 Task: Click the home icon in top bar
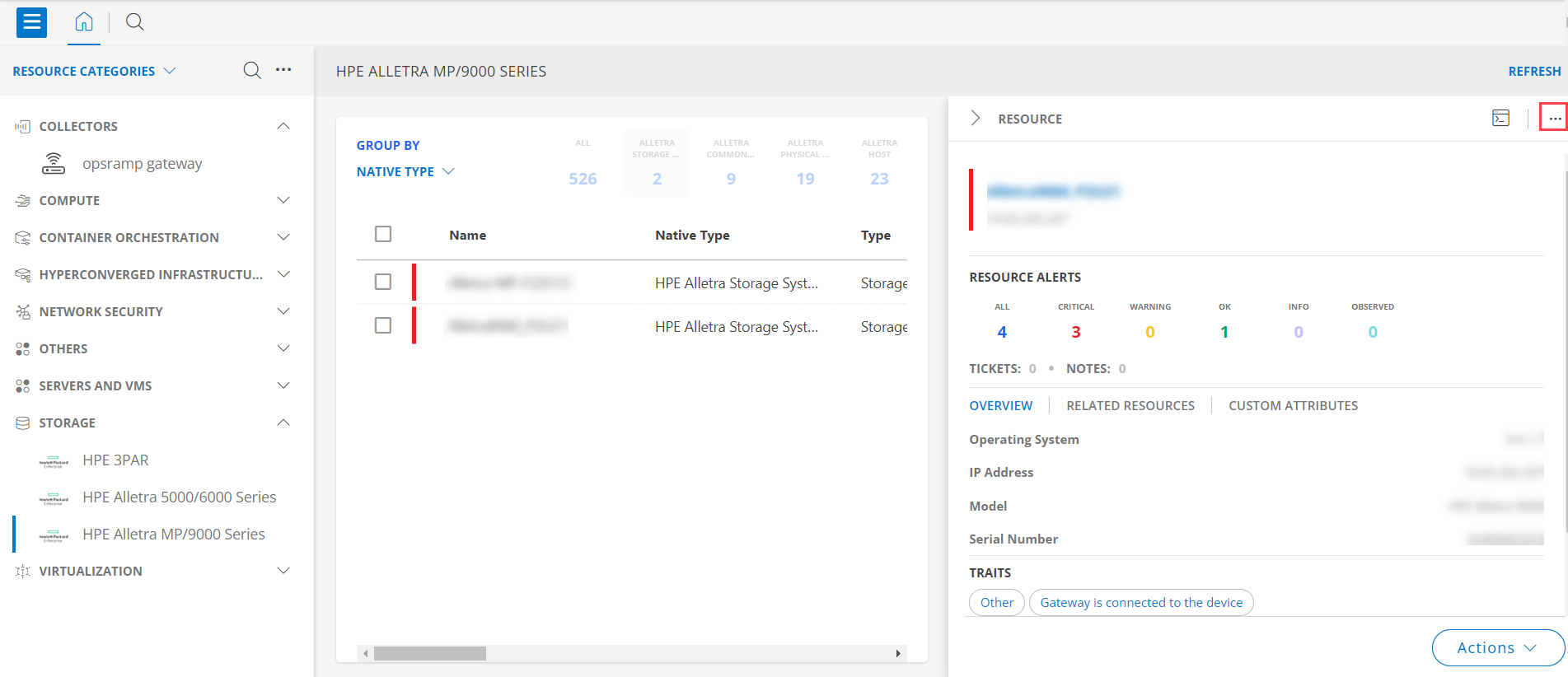click(84, 22)
